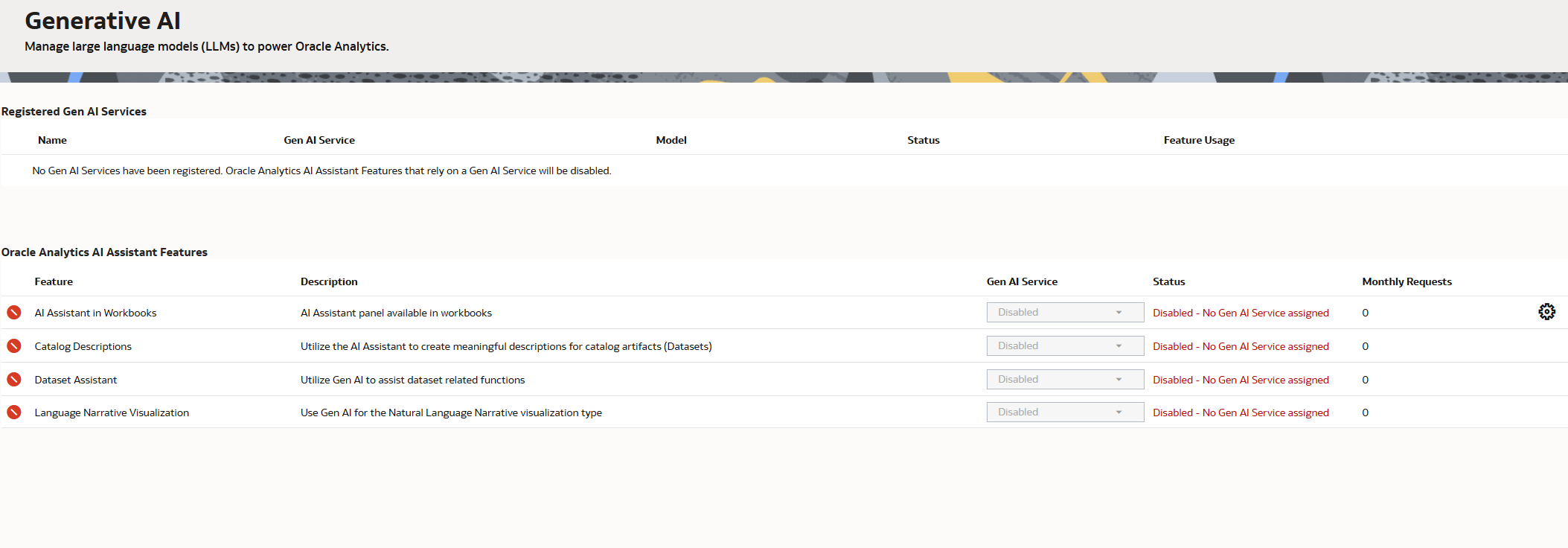Open the settings gear in the AI Assistant in Workbooks row
1568x548 pixels.
[x=1546, y=312]
